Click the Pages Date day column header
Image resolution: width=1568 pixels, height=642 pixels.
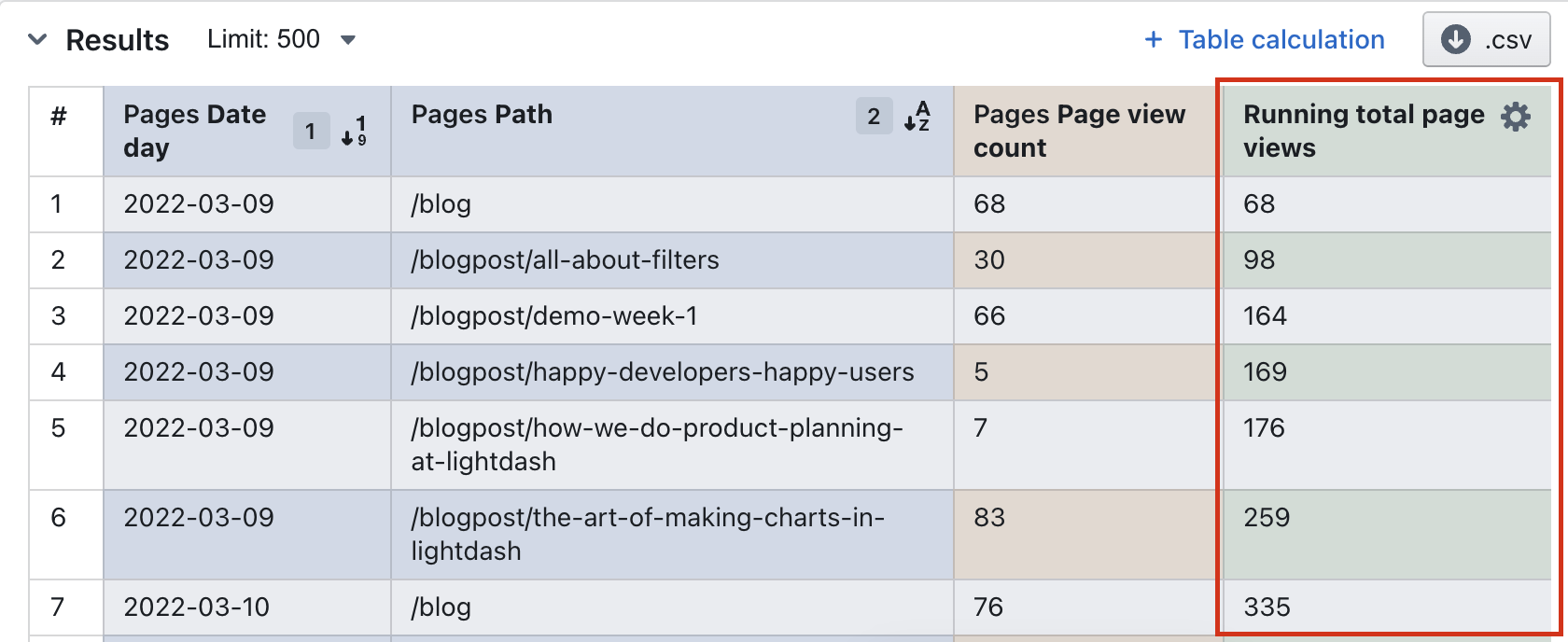[x=194, y=131]
